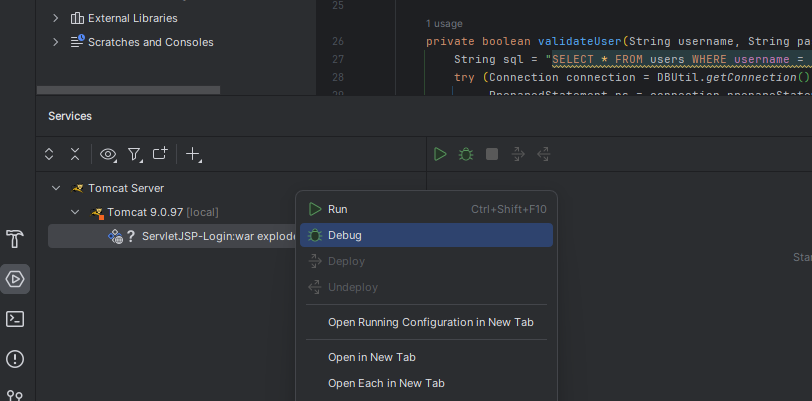
Task: Click Expand All in Services toolbar
Action: tap(50, 154)
